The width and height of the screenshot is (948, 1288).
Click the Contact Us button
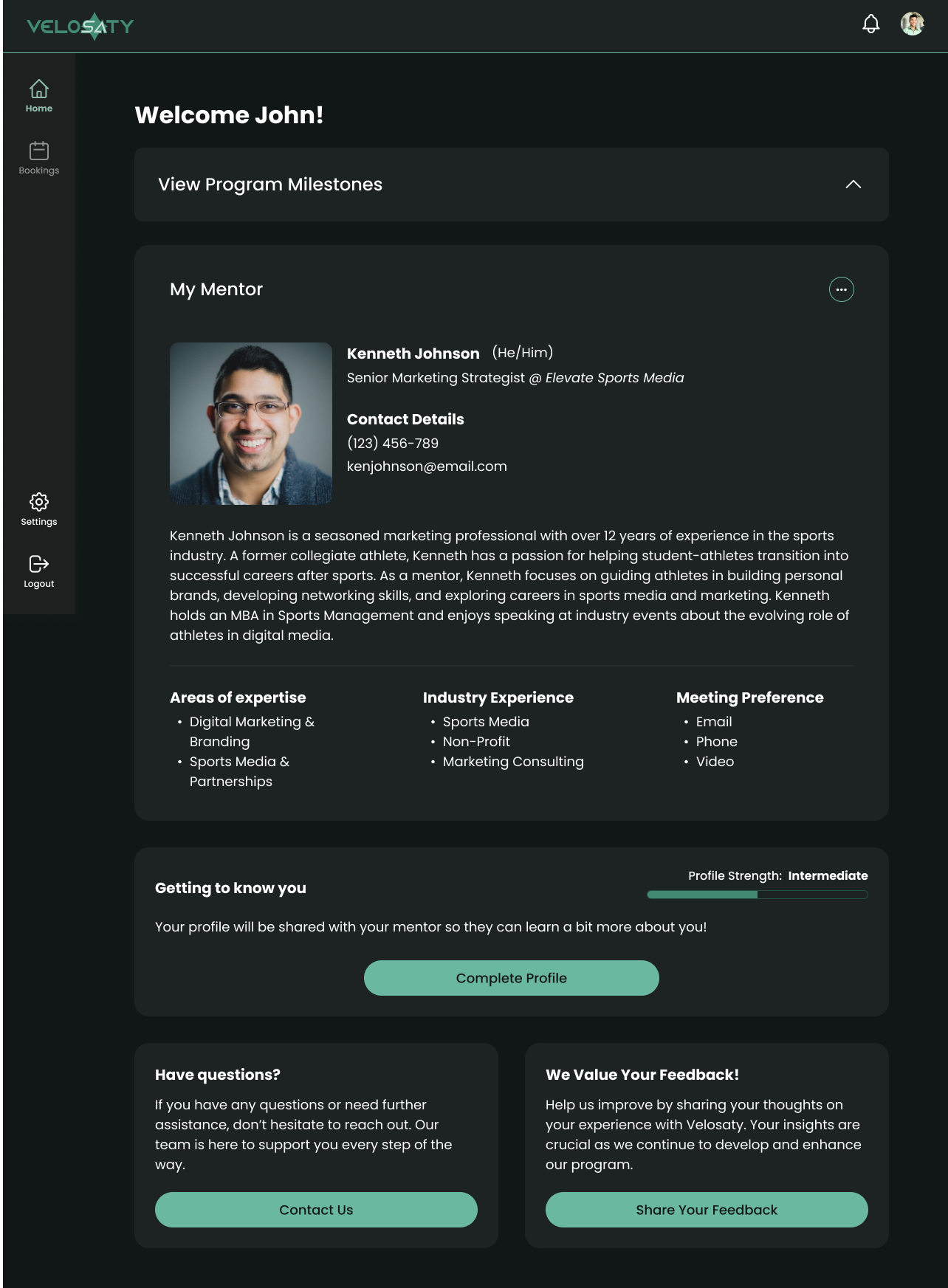(x=316, y=1210)
